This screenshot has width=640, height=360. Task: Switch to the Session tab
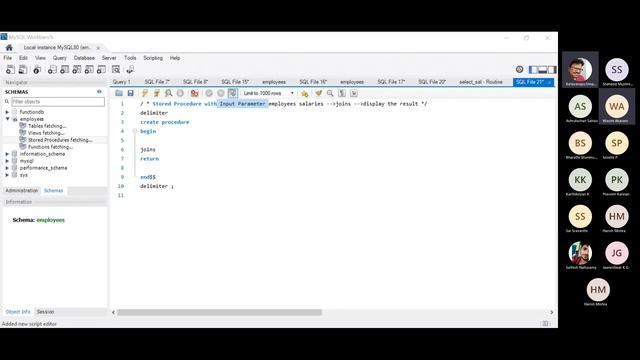[45, 312]
